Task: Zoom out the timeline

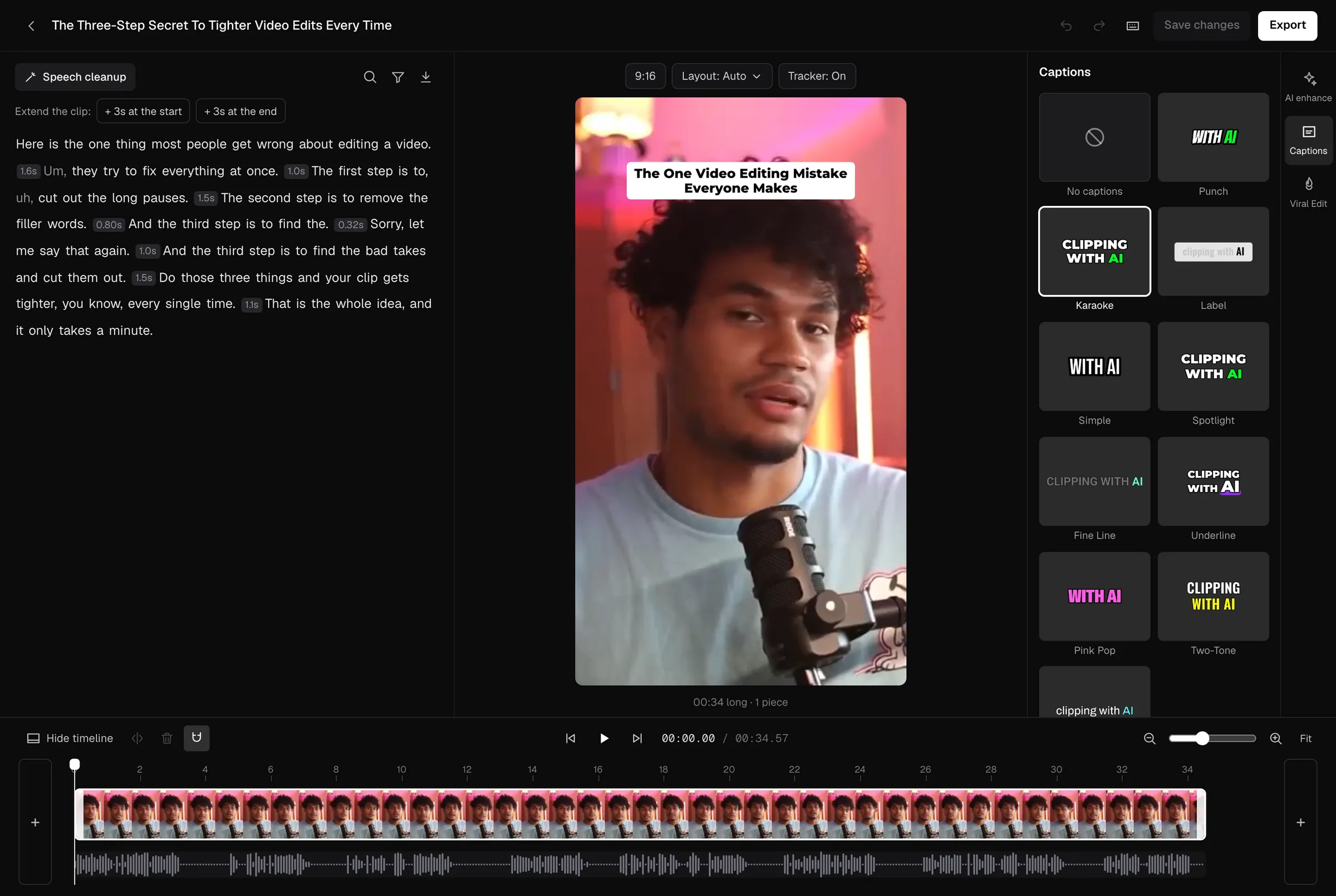Action: coord(1149,739)
